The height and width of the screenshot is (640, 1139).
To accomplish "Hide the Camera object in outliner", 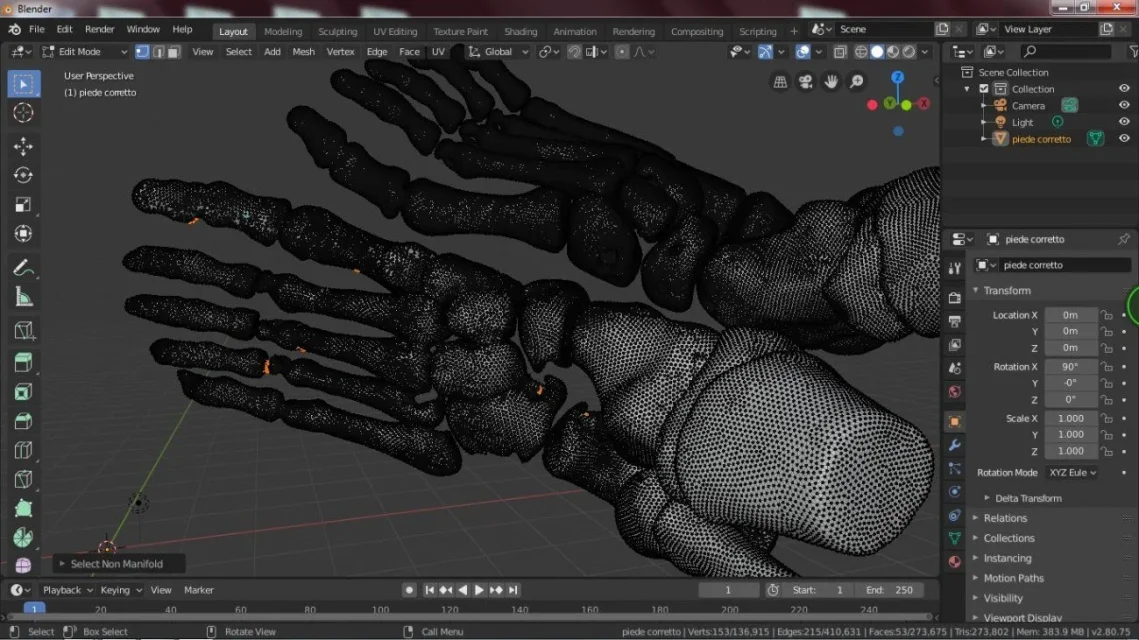I will click(x=1124, y=105).
